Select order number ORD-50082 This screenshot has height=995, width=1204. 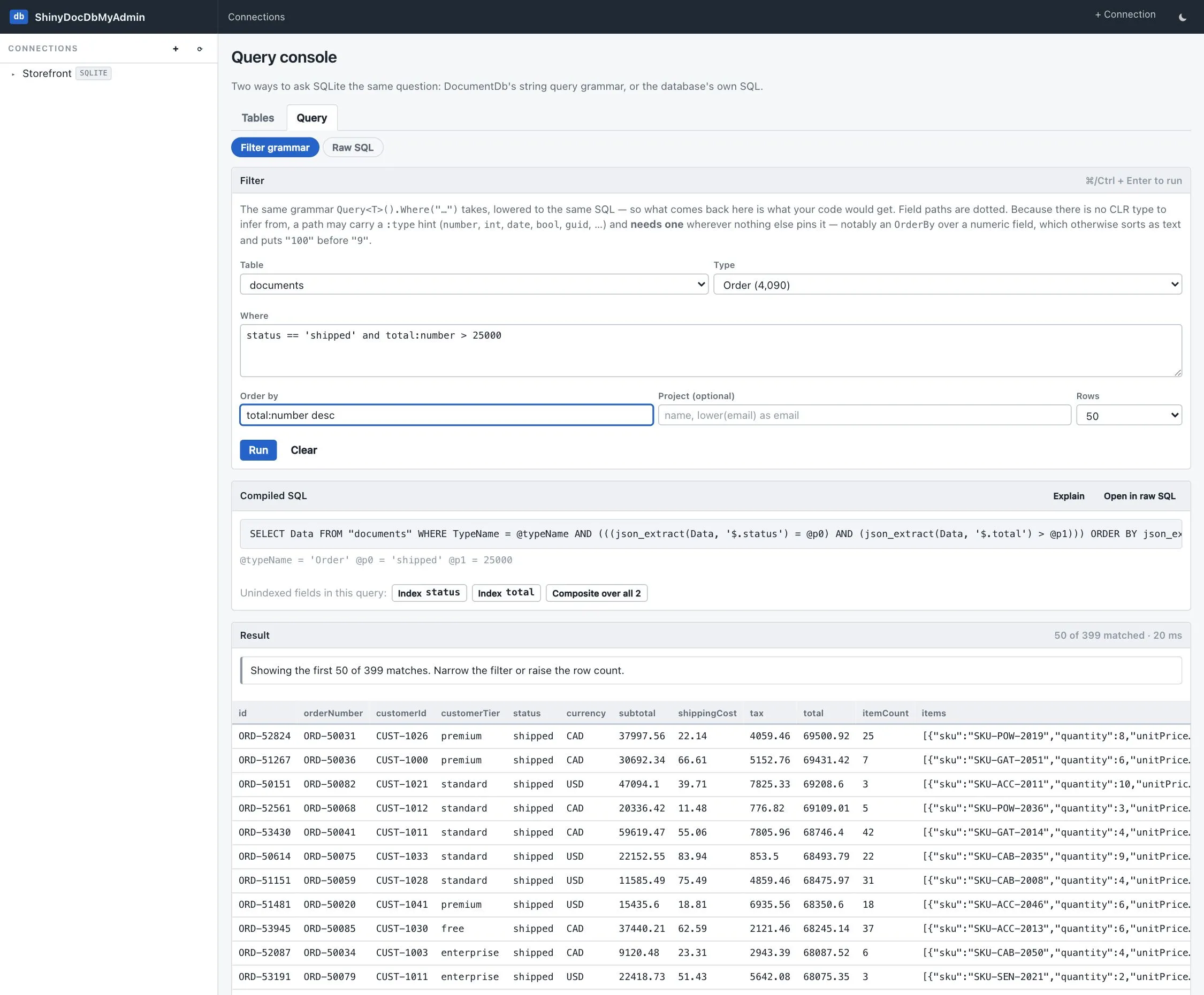330,784
